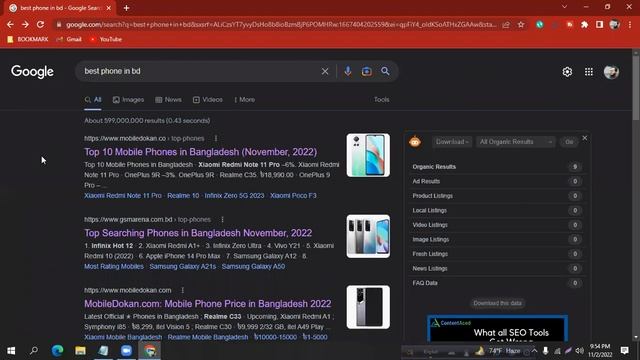Switch to Videos results tab
The width and height of the screenshot is (640, 360).
coord(208,100)
